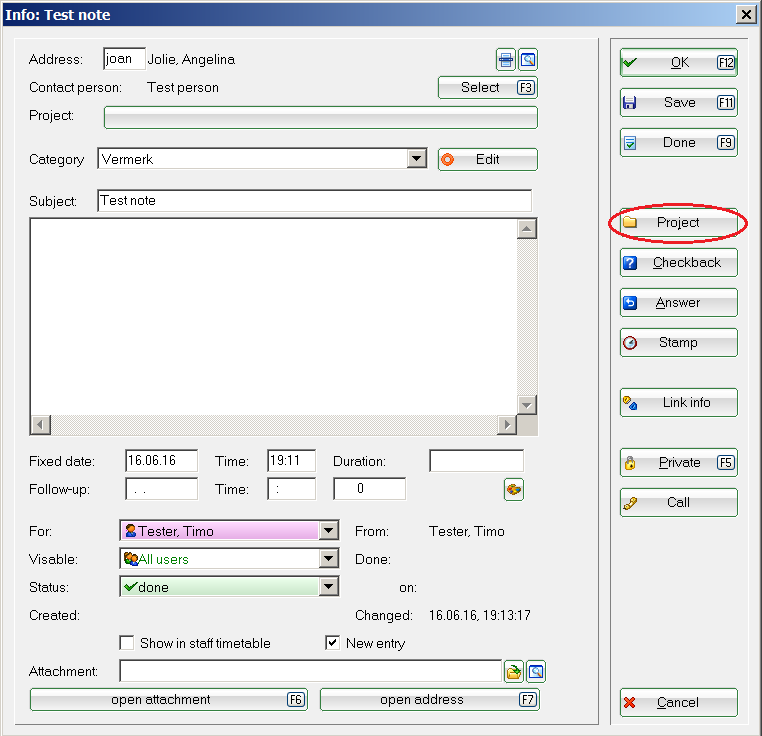The width and height of the screenshot is (762, 736).
Task: Click the print icon beside the address
Action: click(x=507, y=60)
